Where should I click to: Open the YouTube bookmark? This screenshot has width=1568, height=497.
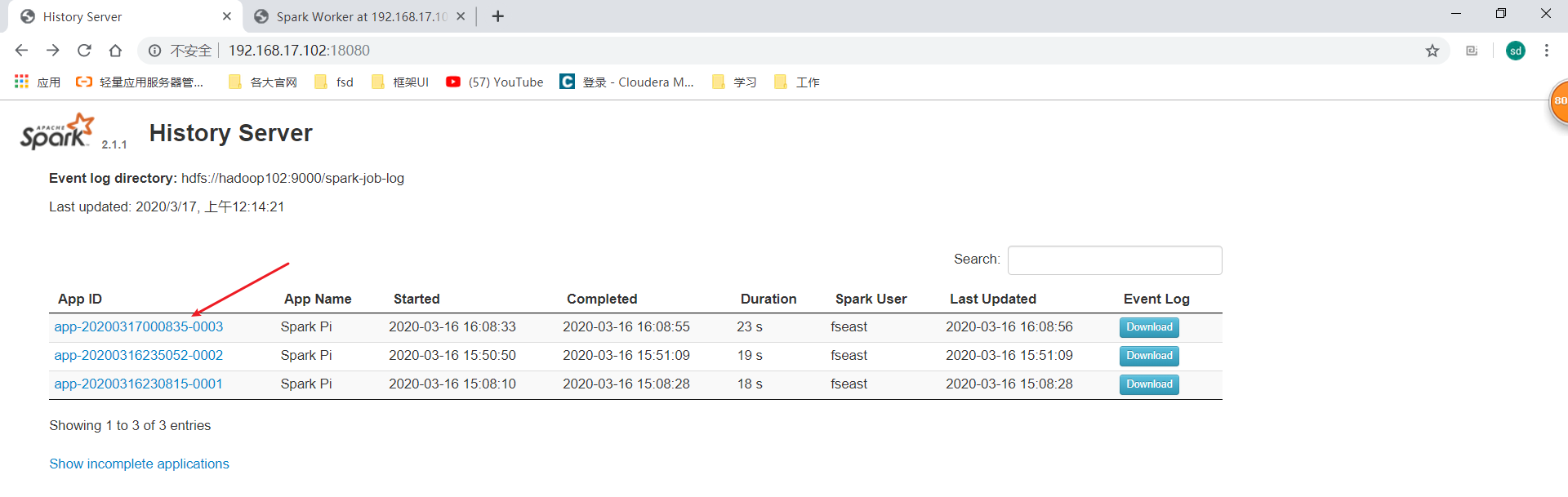(x=495, y=82)
